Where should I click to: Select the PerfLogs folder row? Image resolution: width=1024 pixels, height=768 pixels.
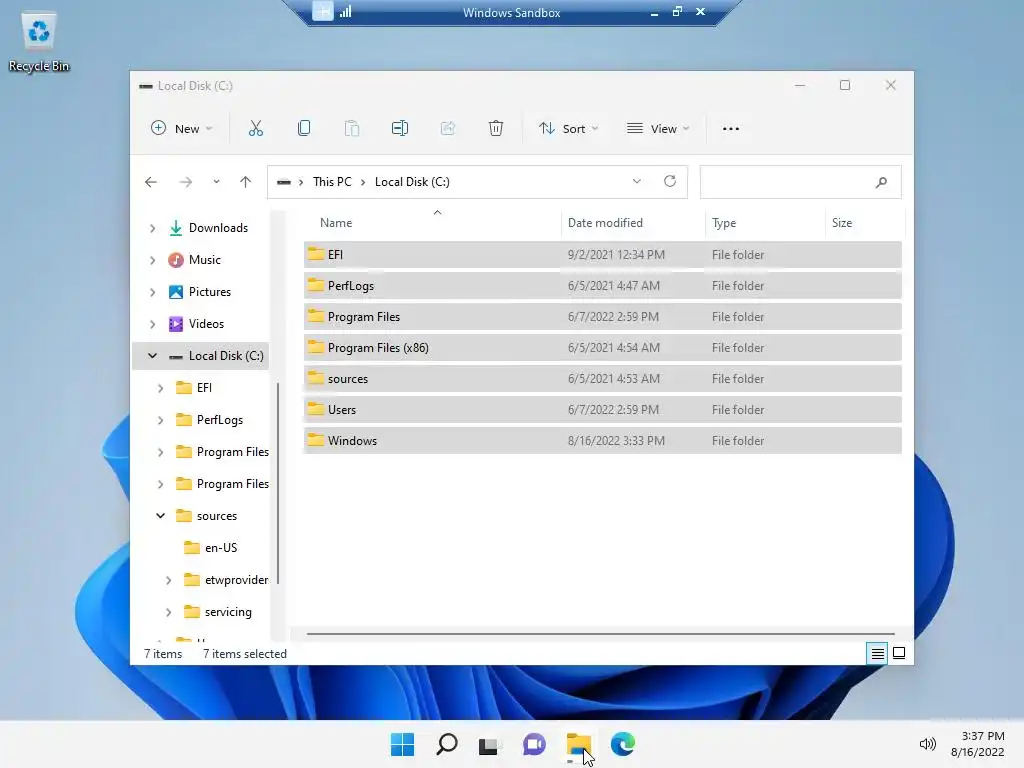pos(602,286)
